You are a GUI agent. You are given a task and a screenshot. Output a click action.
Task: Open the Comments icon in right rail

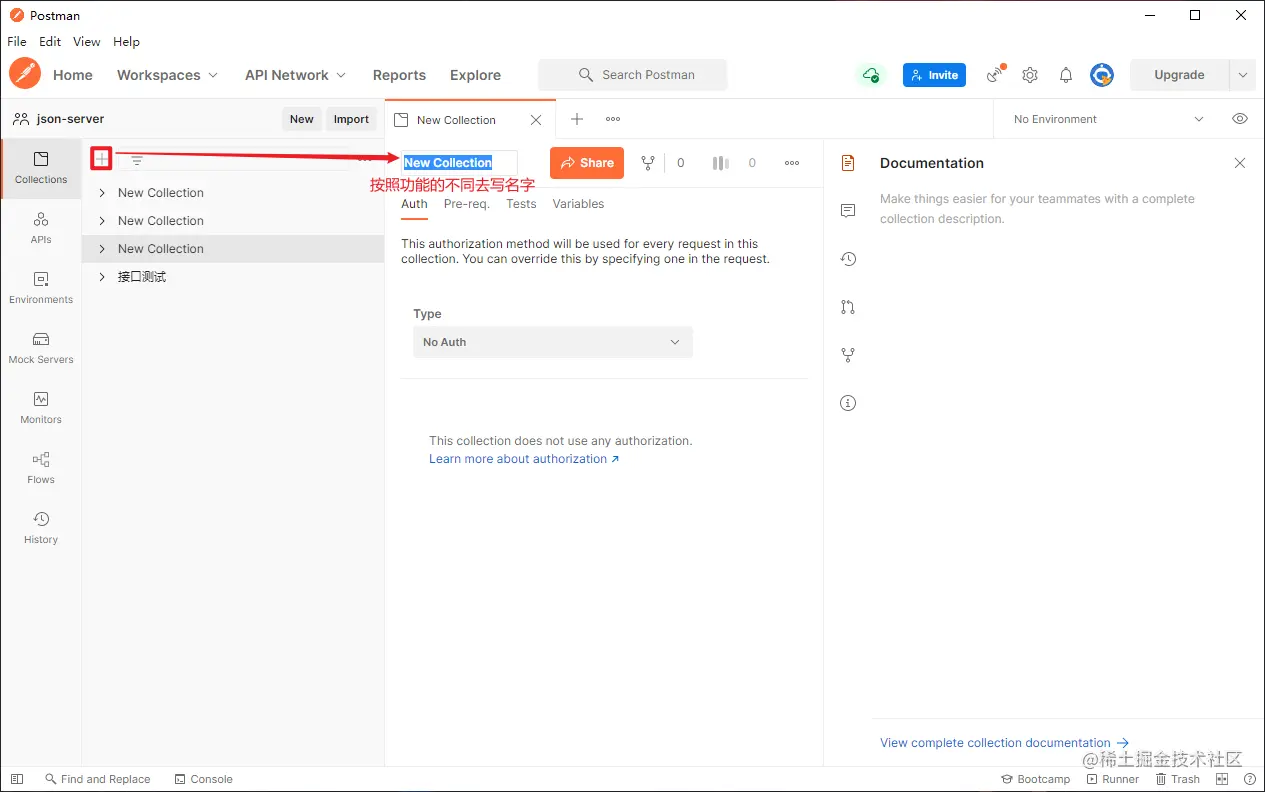(x=848, y=211)
